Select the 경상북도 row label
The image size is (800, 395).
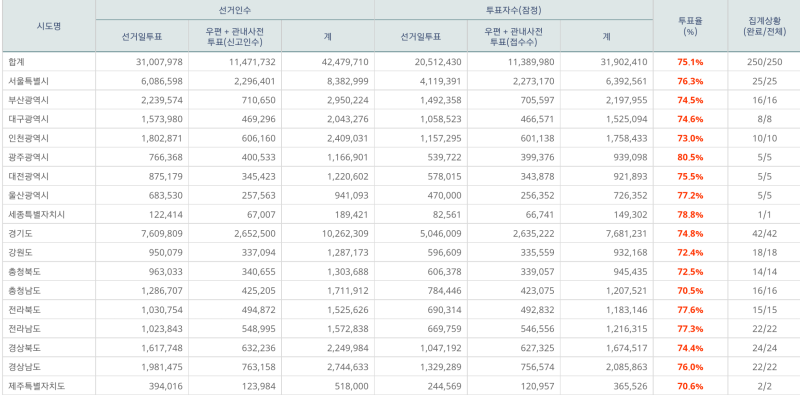[24, 348]
